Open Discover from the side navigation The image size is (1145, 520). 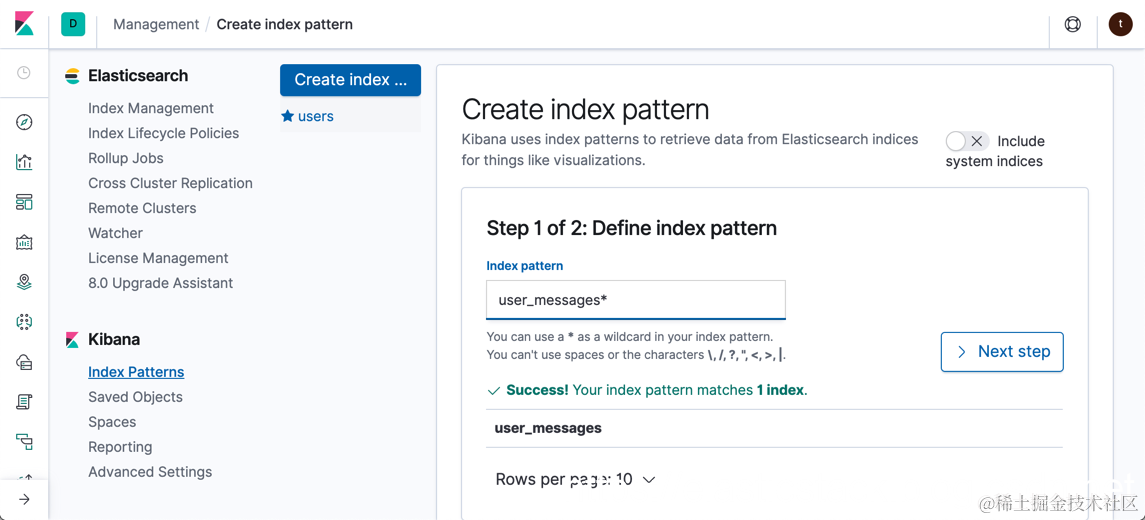24,122
